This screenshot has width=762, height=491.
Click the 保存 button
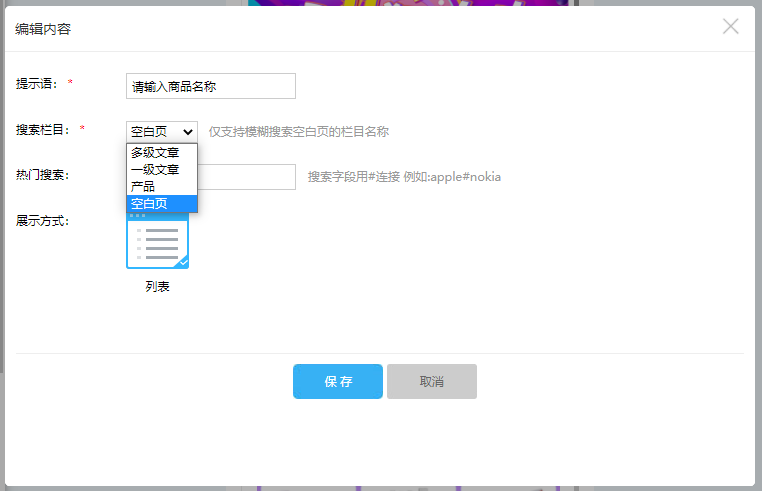point(338,382)
